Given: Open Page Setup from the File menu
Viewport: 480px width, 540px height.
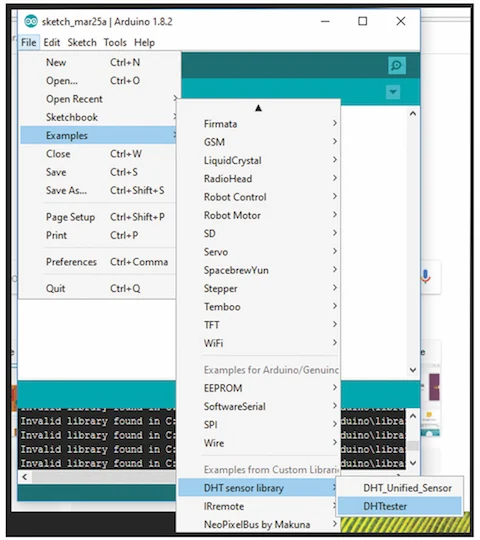Looking at the screenshot, I should [x=98, y=217].
